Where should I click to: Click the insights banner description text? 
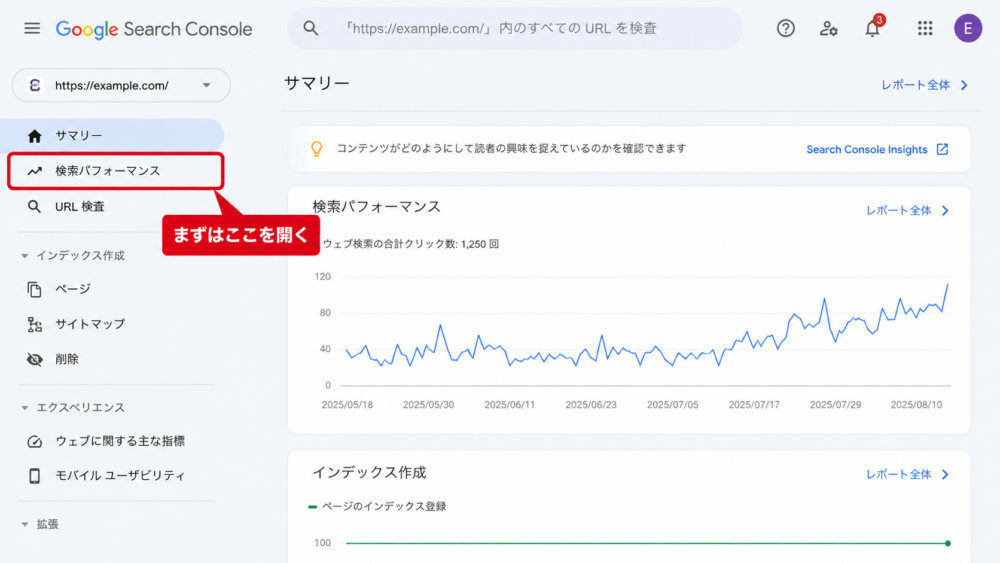tap(511, 149)
